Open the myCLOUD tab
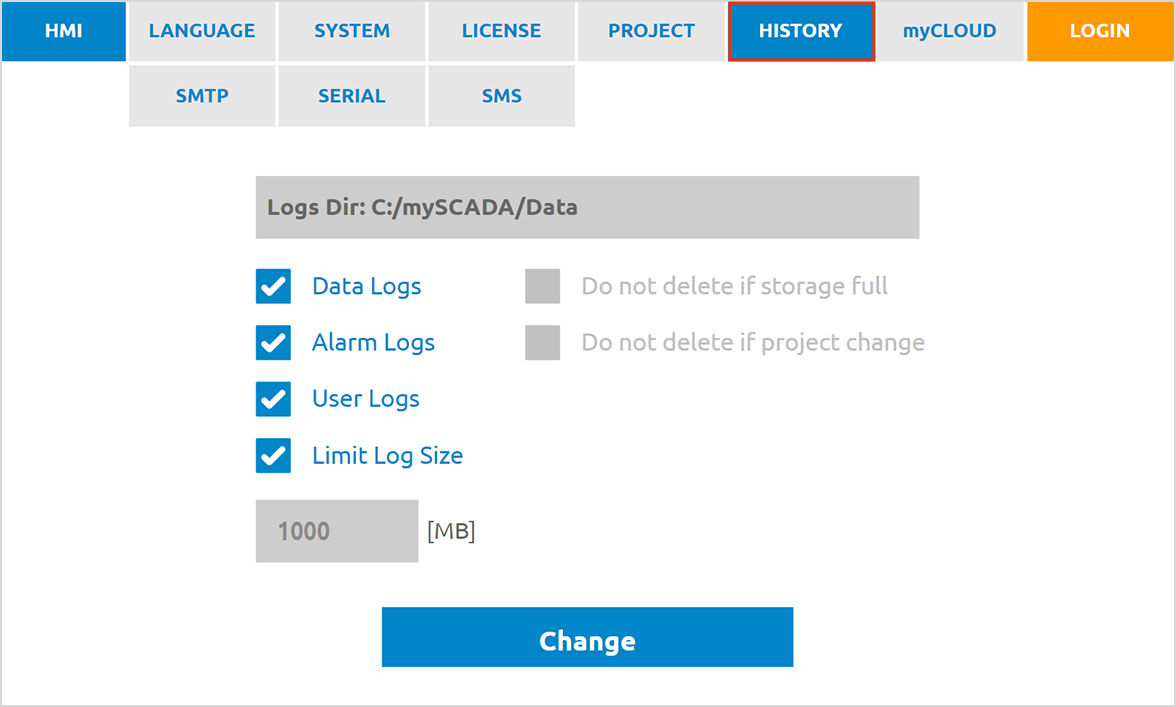 point(950,31)
